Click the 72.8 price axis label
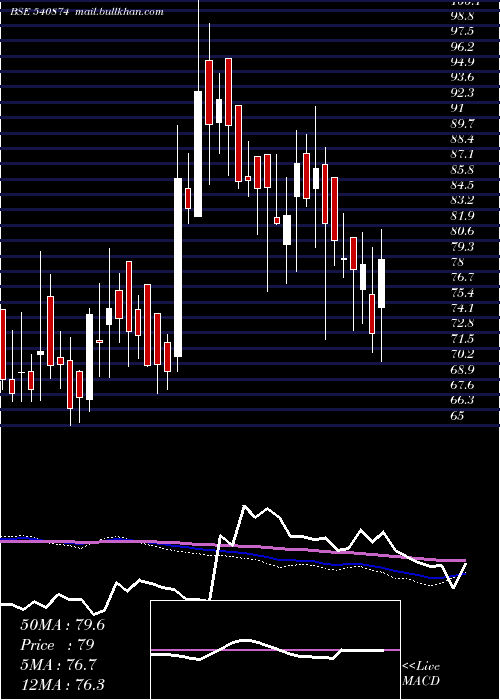Screen dimensions: 500x700 pyautogui.click(x=462, y=323)
